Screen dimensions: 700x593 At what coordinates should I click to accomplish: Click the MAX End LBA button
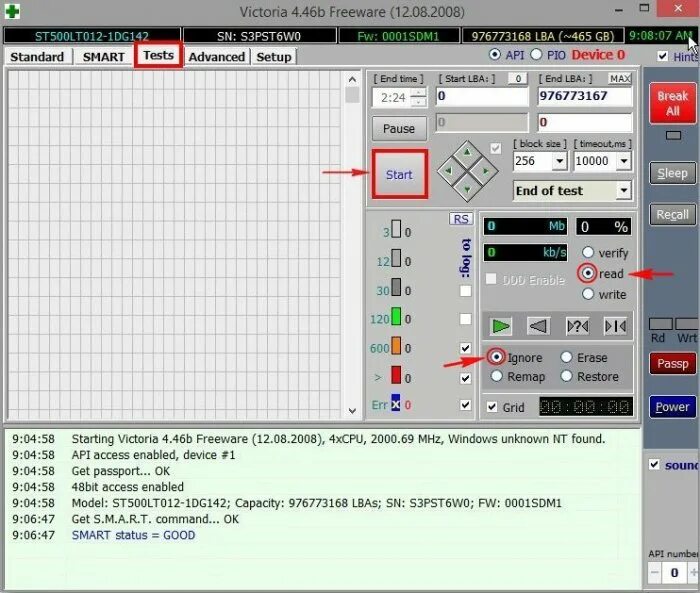620,79
